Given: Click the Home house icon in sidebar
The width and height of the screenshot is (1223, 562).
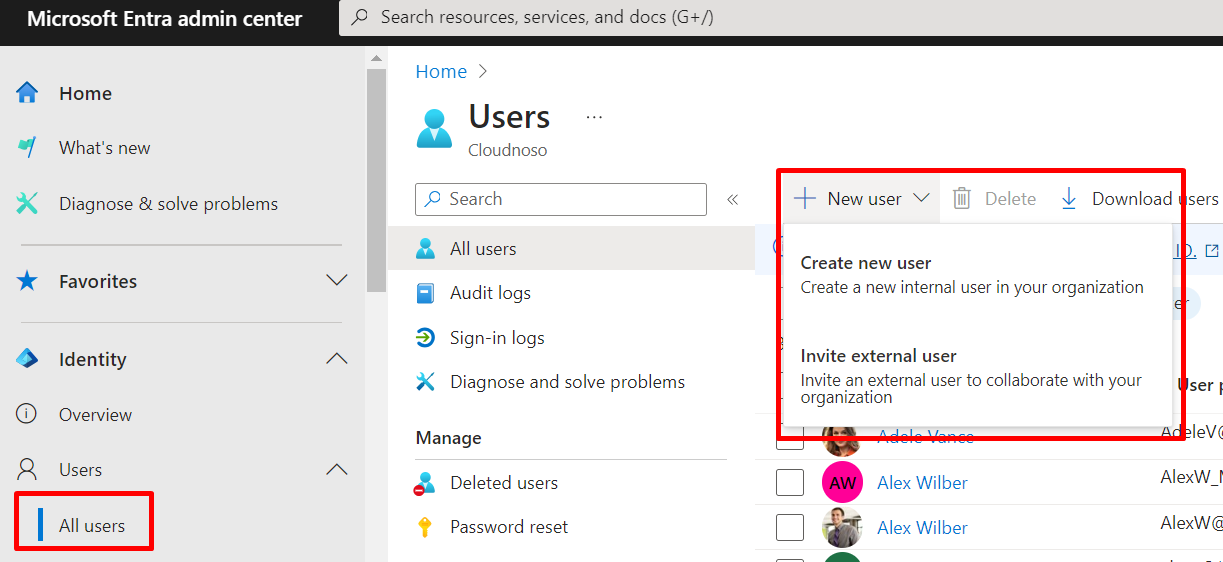Looking at the screenshot, I should click(27, 93).
